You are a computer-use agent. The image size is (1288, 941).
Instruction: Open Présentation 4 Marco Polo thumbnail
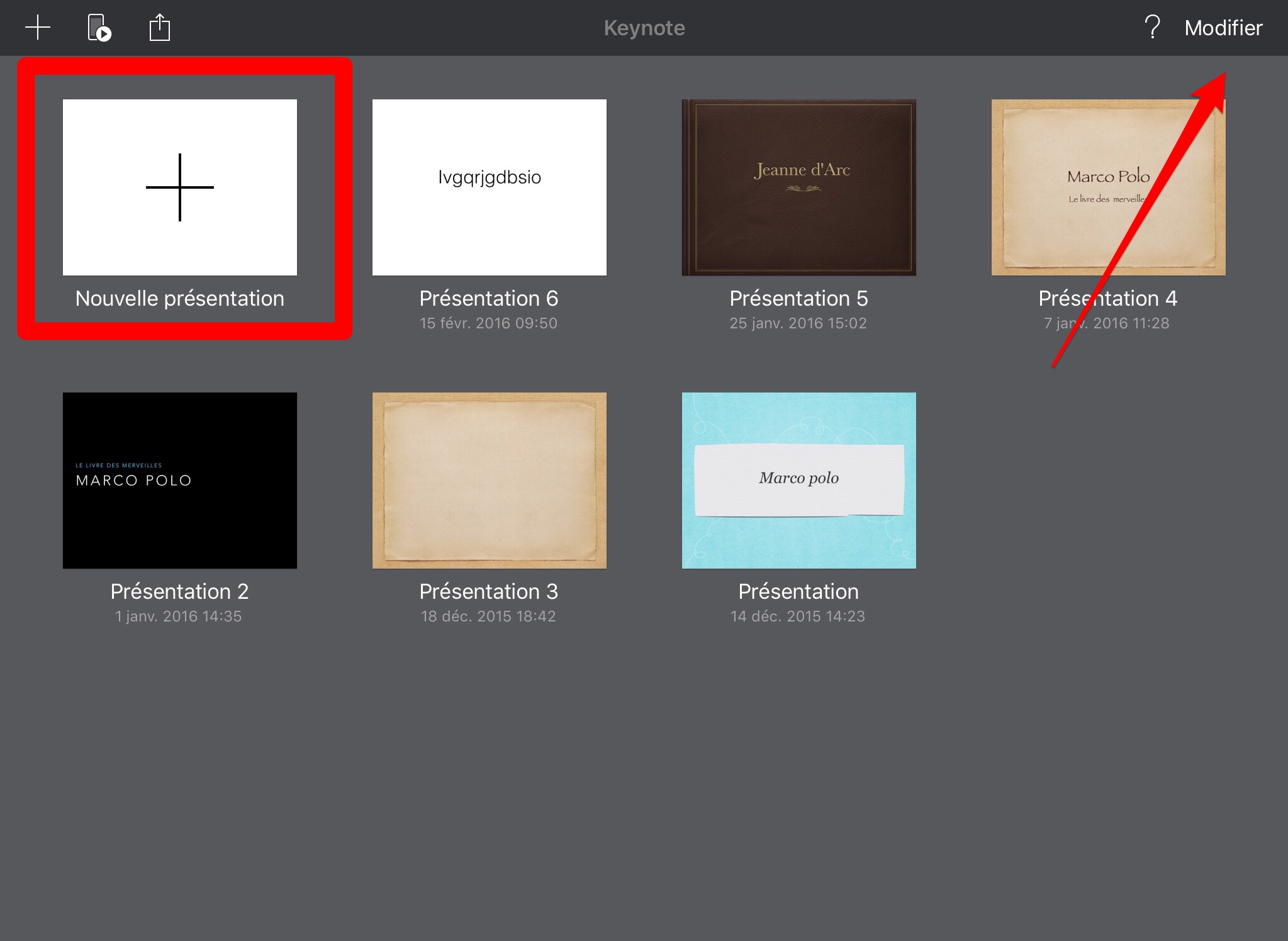(x=1109, y=187)
